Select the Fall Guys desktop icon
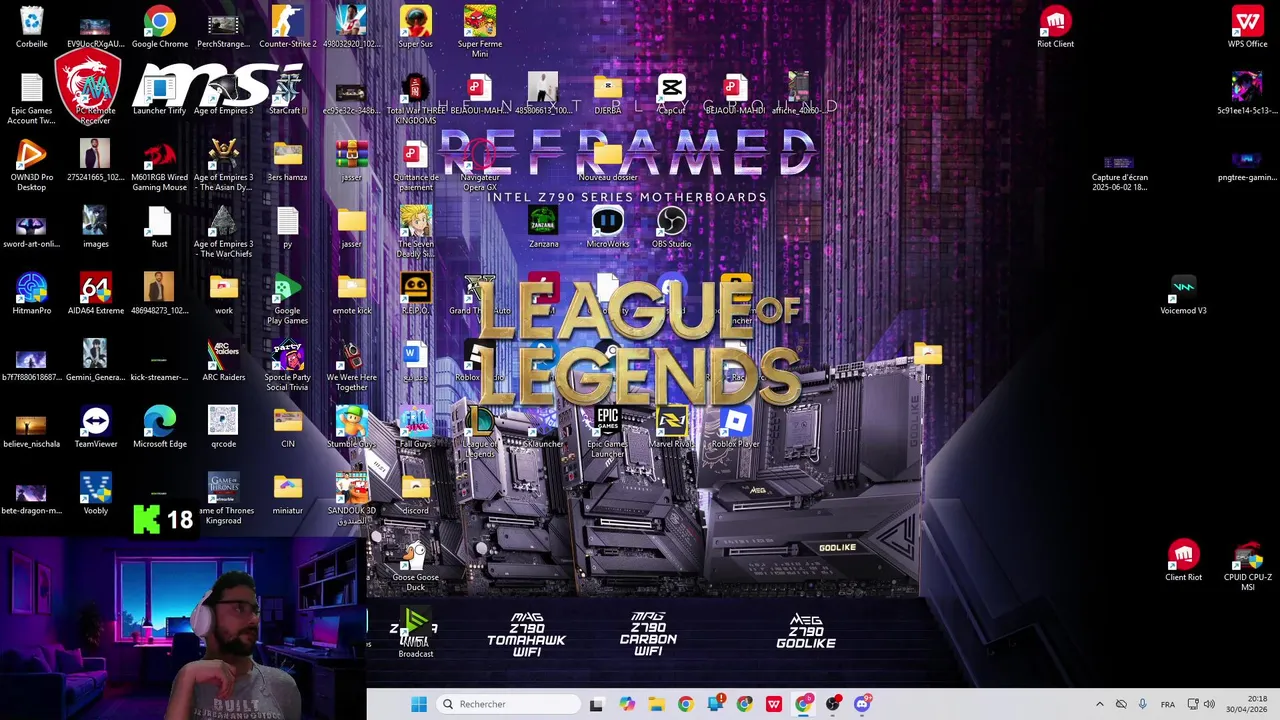 (x=416, y=428)
